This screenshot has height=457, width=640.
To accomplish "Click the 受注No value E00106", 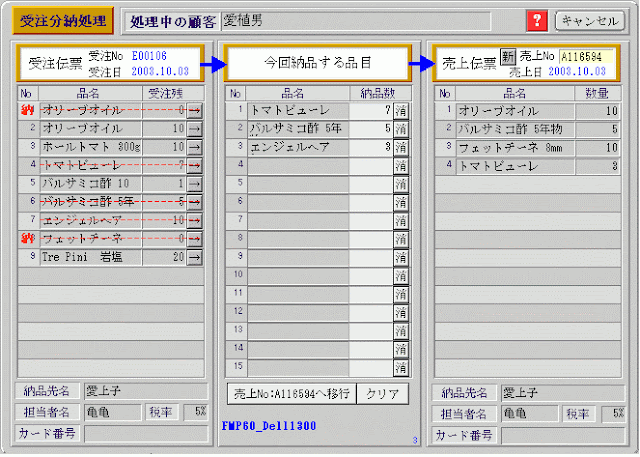I will coord(149,56).
